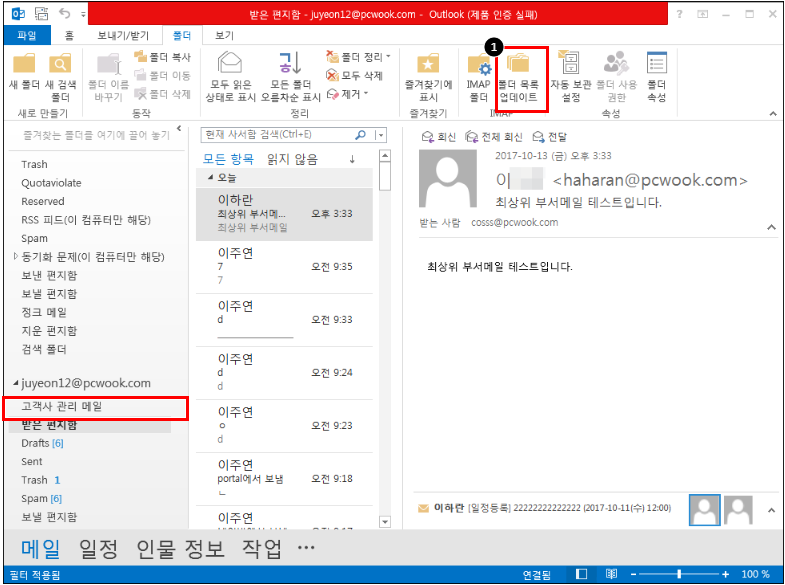Collapse the juyeon12@pcwook.com account tree
The image size is (785, 585).
point(16,383)
